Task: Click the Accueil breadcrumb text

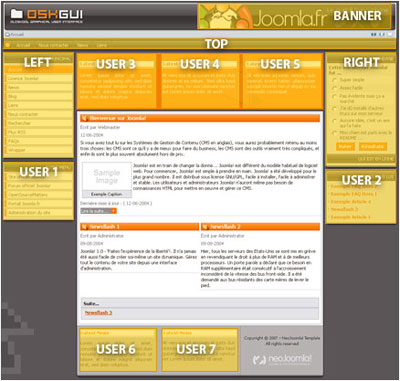Action: tap(17, 34)
